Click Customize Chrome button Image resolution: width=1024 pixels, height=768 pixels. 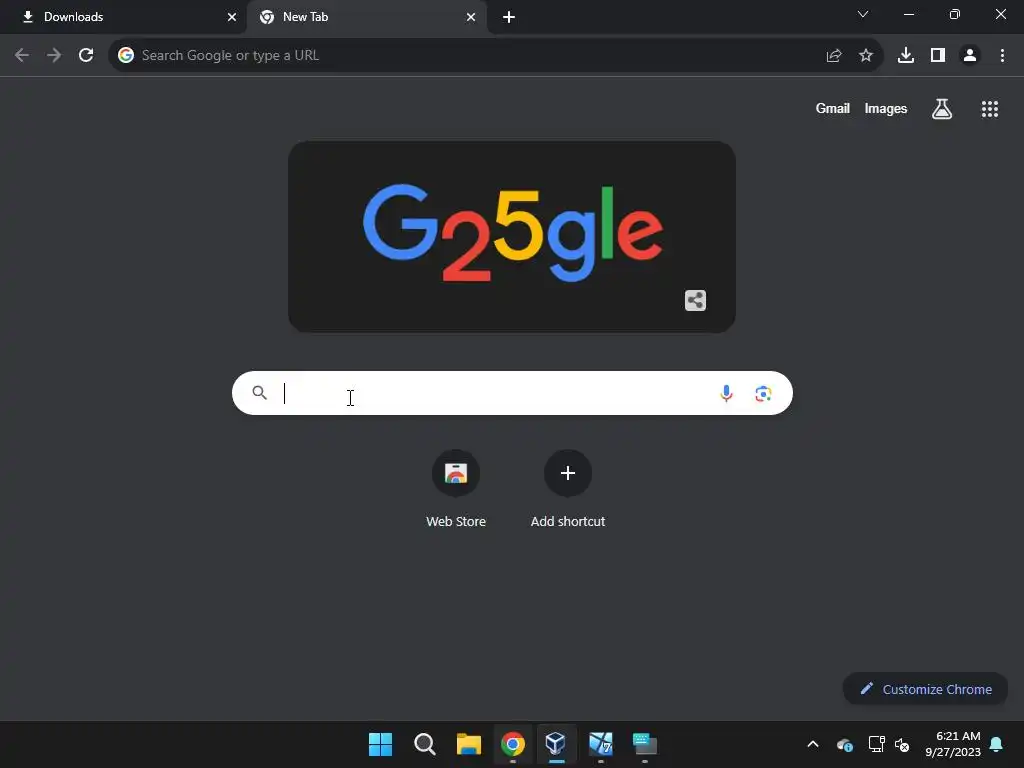point(925,689)
